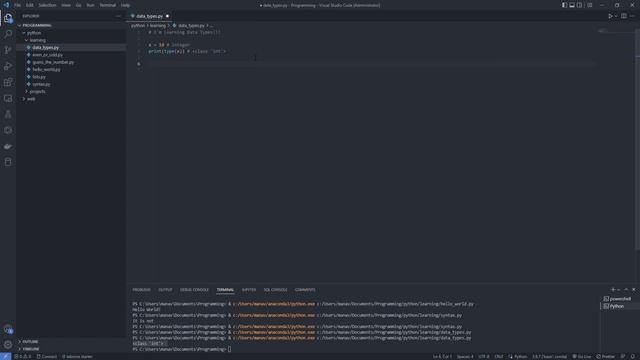Image resolution: width=640 pixels, height=360 pixels.
Task: Open the Selection menu
Action: [47, 5]
